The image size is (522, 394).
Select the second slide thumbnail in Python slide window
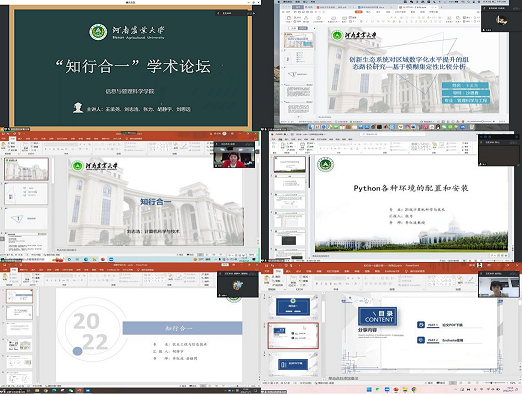(x=290, y=182)
